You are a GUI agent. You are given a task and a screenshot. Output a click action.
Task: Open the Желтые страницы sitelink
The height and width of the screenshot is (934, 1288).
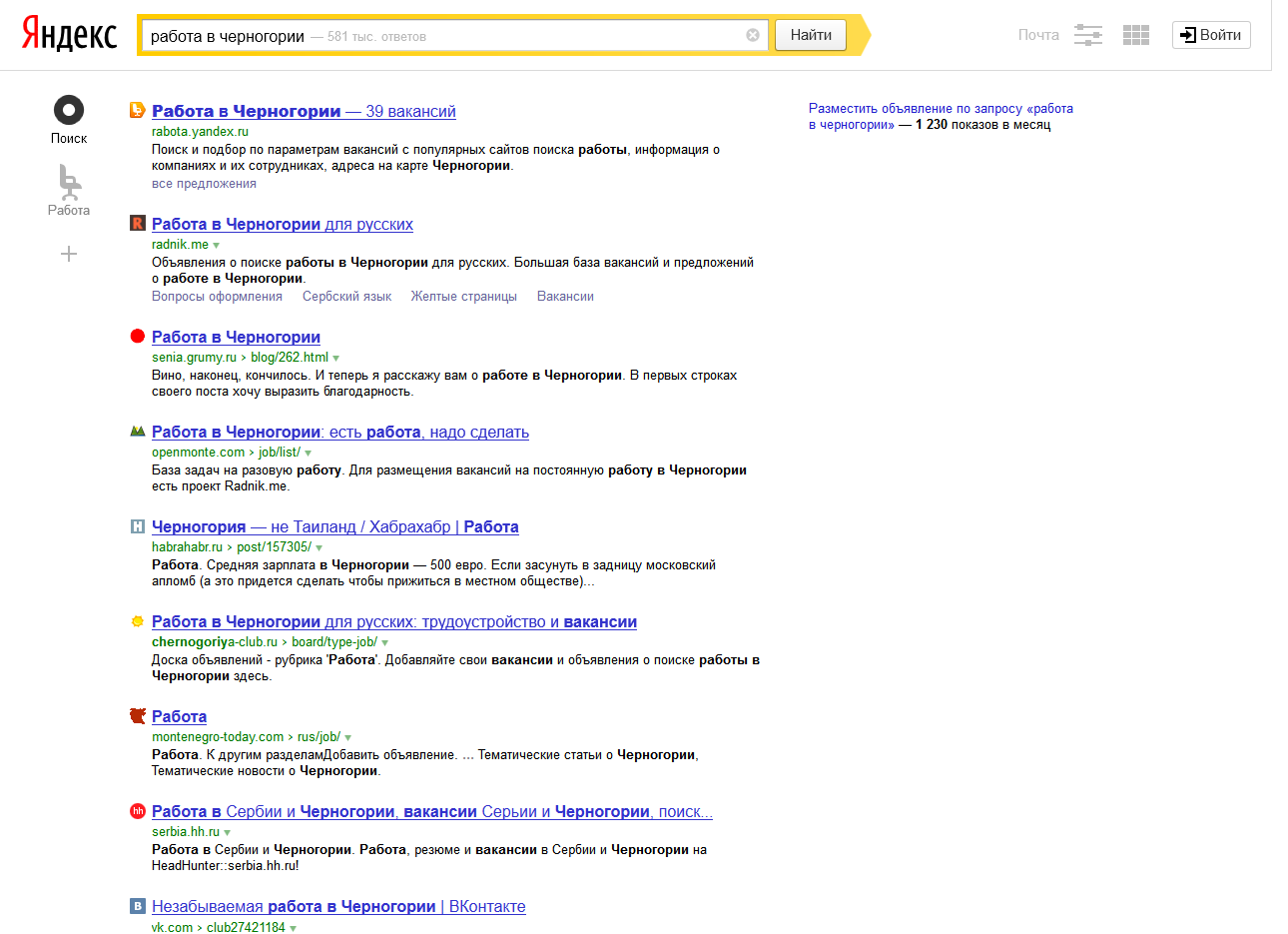coord(464,297)
